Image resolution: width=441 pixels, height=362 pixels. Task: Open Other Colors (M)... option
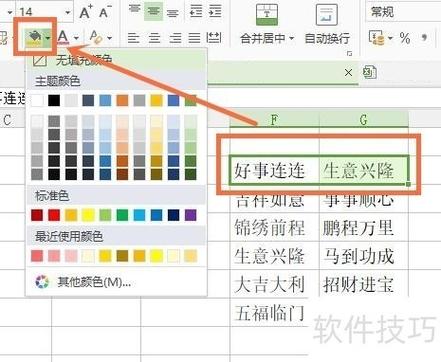click(x=116, y=282)
